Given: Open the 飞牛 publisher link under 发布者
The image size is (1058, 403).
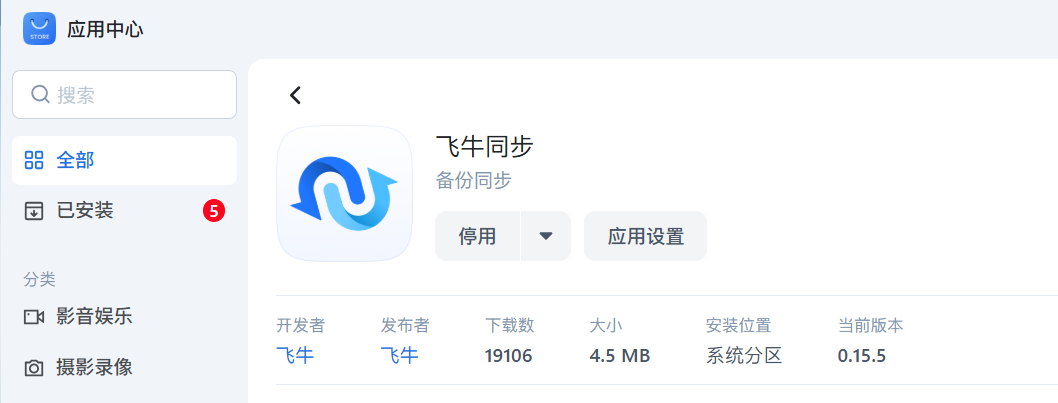Looking at the screenshot, I should [399, 355].
